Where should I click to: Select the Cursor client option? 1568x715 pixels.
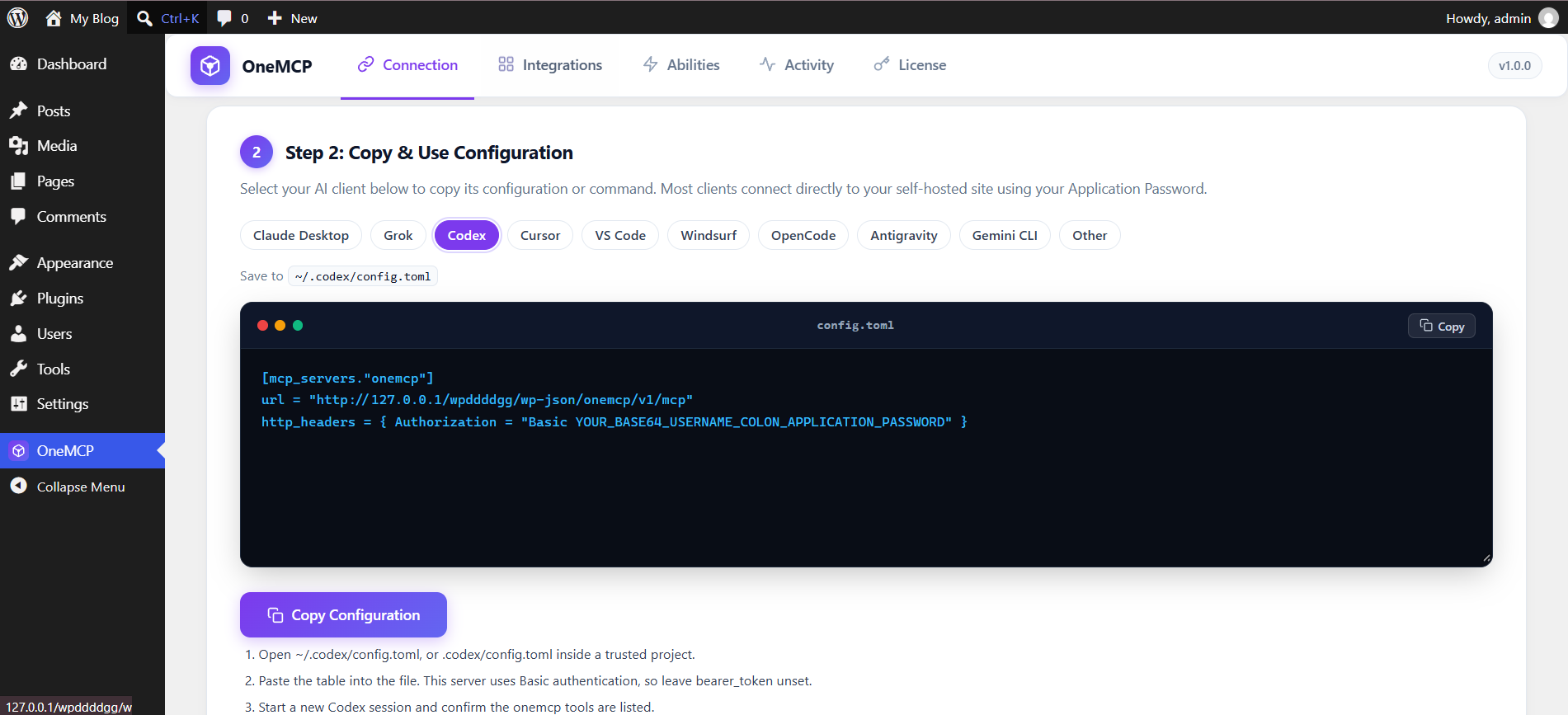[540, 235]
